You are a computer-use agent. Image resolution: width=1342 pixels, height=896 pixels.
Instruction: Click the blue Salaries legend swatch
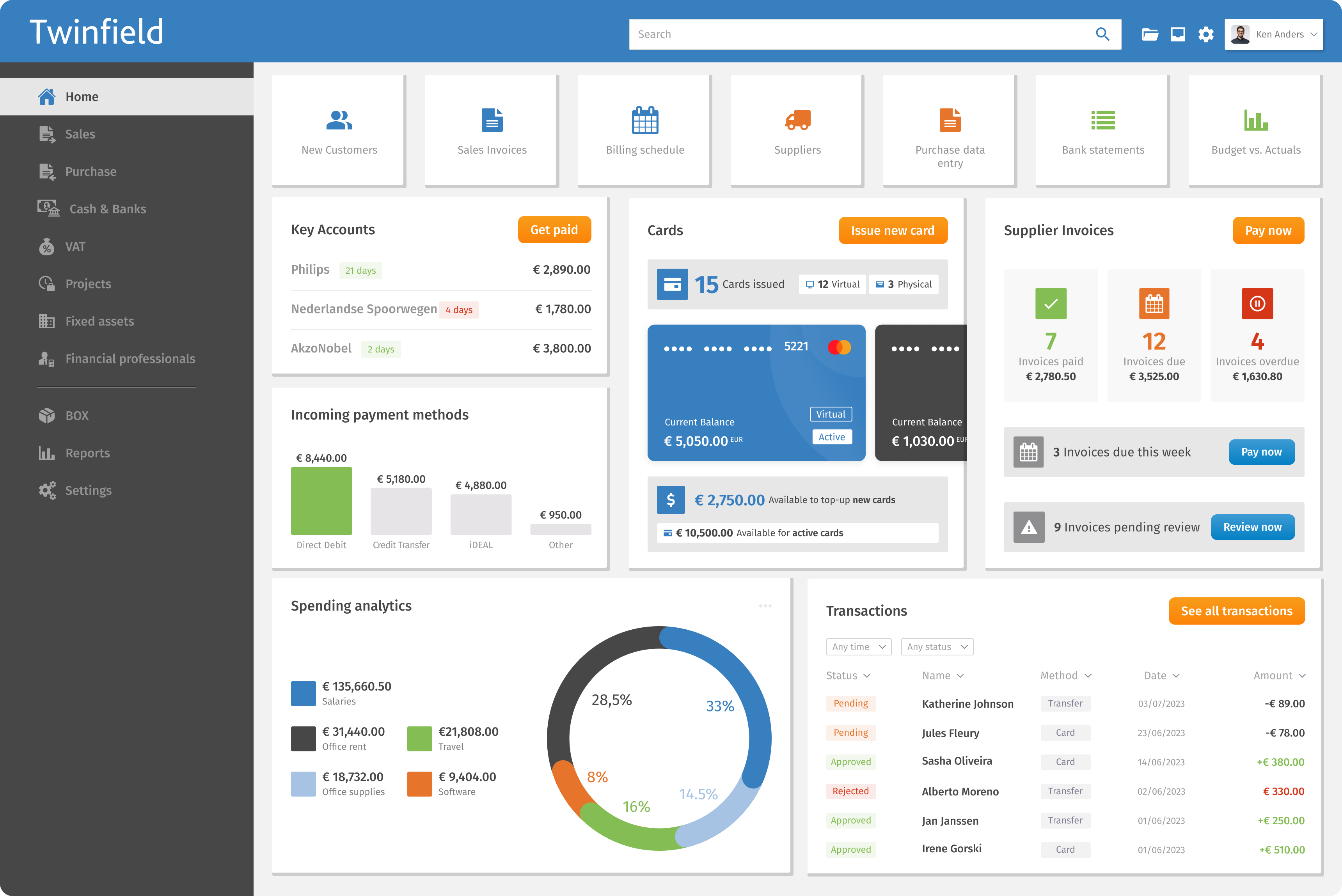[303, 693]
